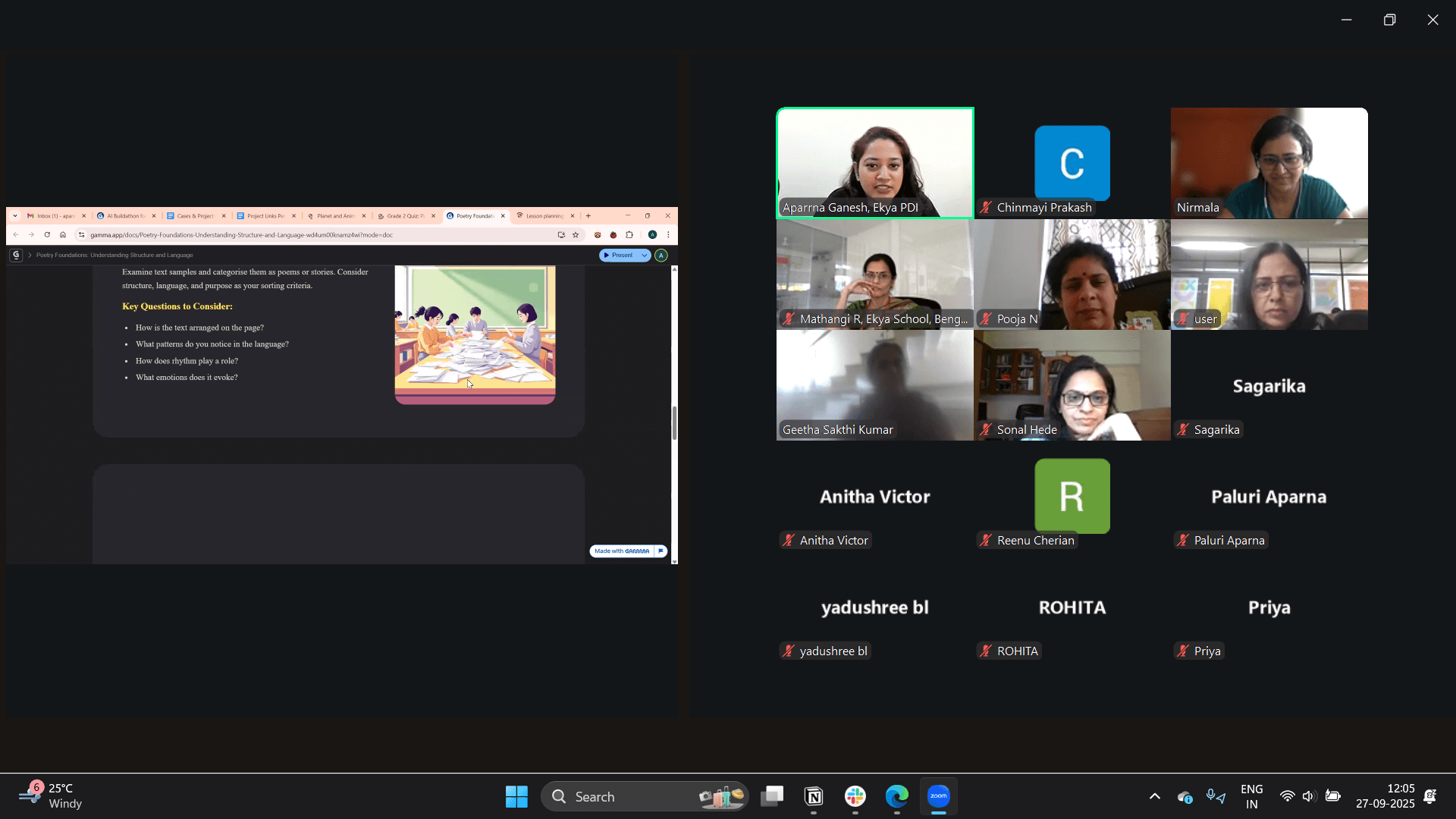
Task: Click the Windows Start icon
Action: [516, 796]
